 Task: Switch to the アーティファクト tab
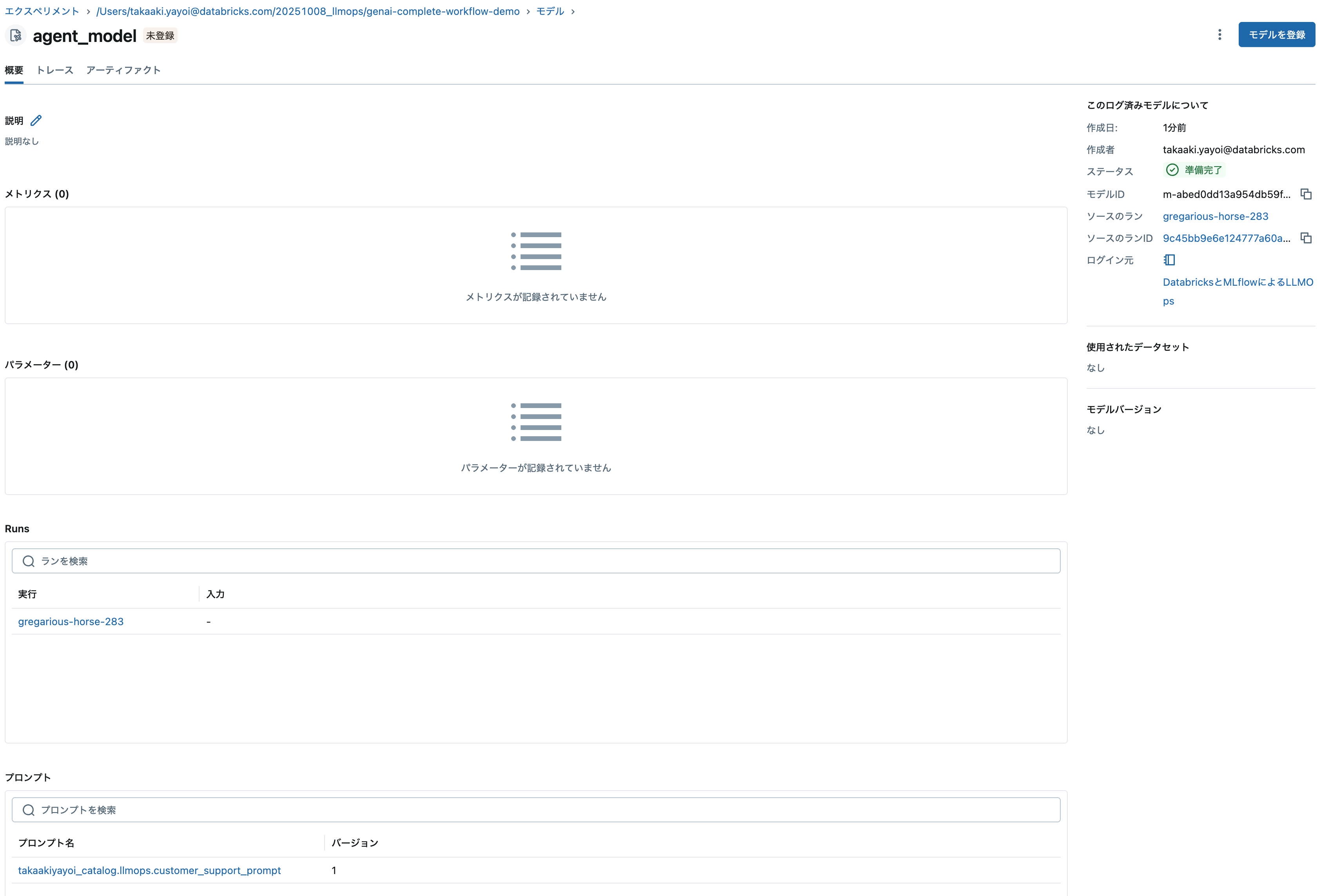(x=123, y=70)
